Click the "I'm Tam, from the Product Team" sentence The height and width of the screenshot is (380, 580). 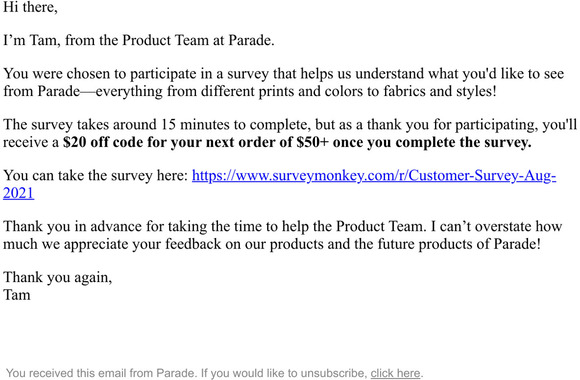[x=139, y=40]
